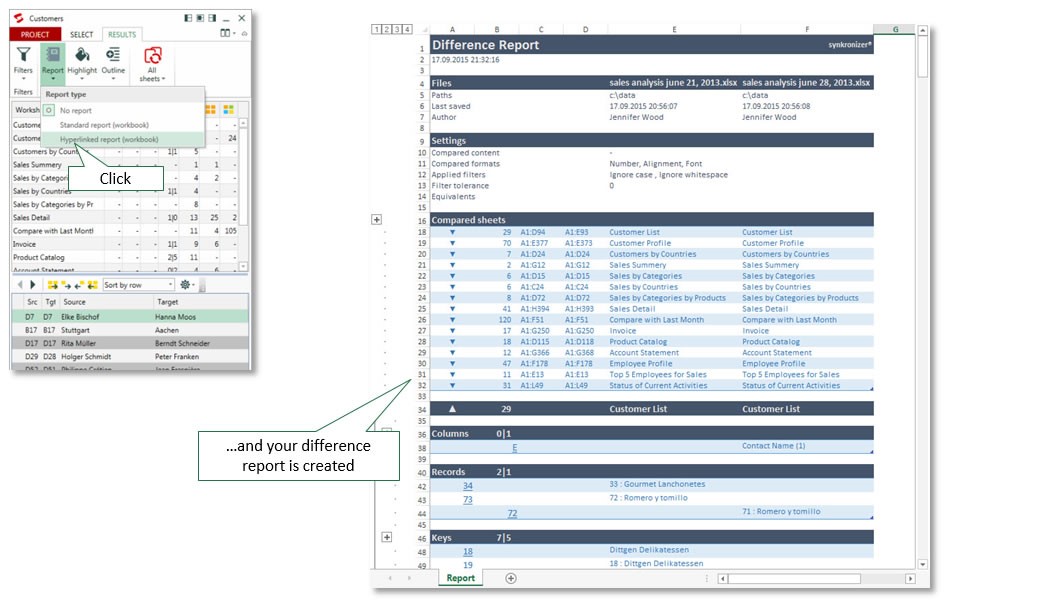Viewport: 1040px width, 600px height.
Task: Choose Hyperlinked report (workbook)
Action: (123, 139)
